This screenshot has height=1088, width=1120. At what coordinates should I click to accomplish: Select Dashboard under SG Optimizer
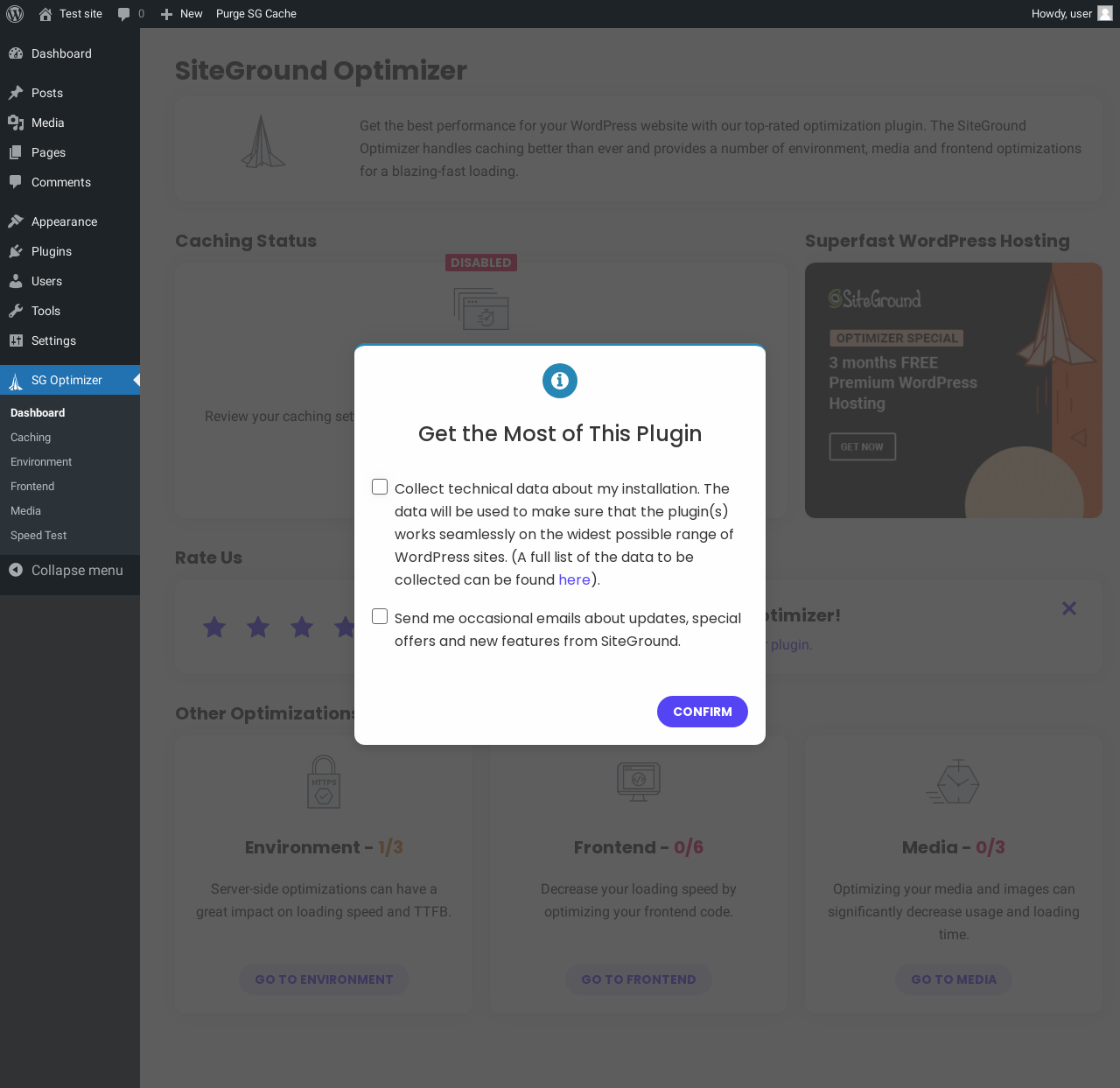click(x=38, y=413)
